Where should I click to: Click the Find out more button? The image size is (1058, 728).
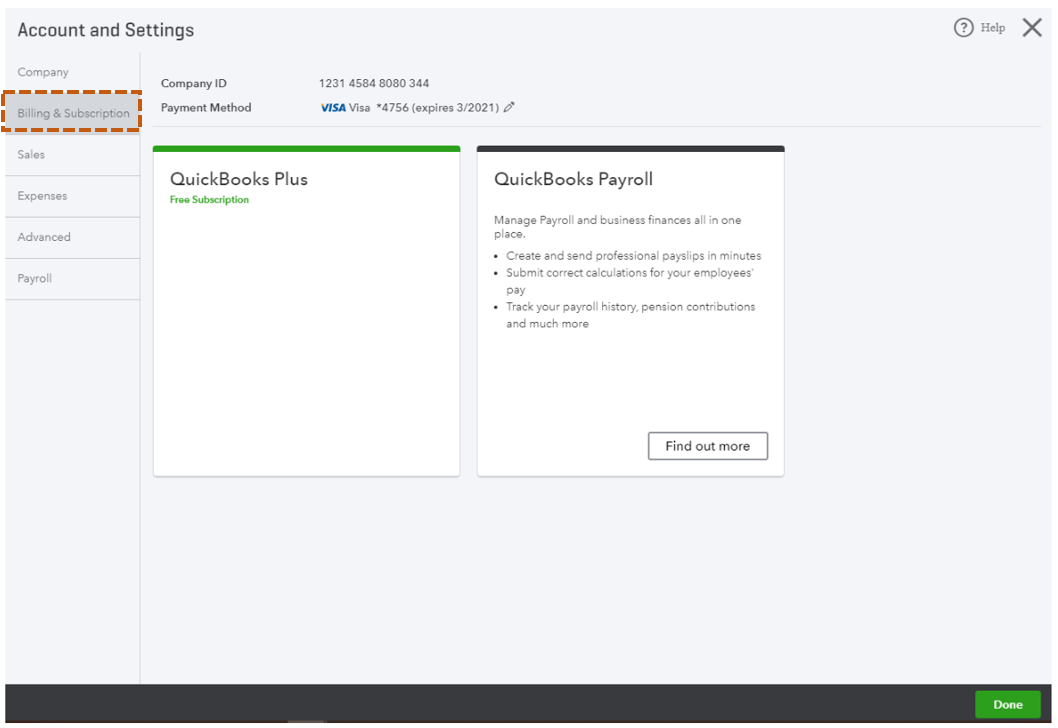(708, 446)
